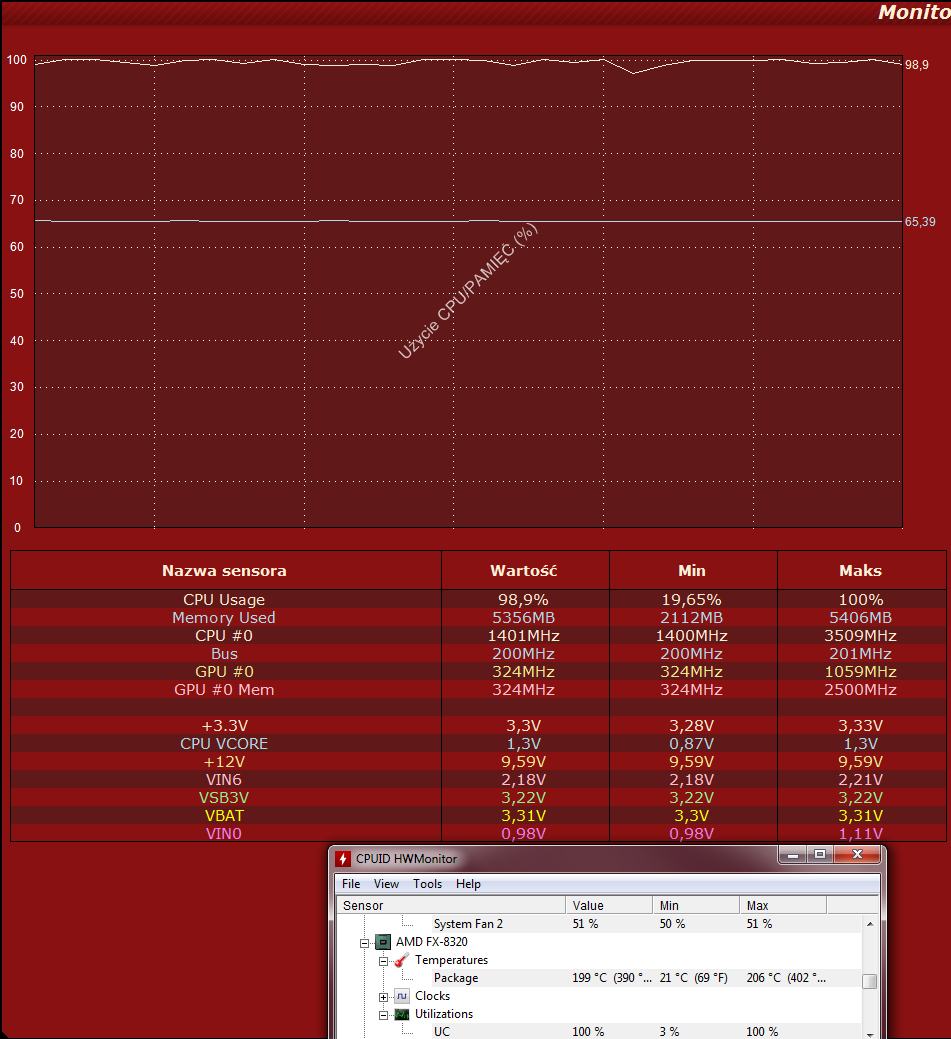The height and width of the screenshot is (1039, 951).
Task: Click the CPU Usage min '19,65%'
Action: [x=691, y=600]
